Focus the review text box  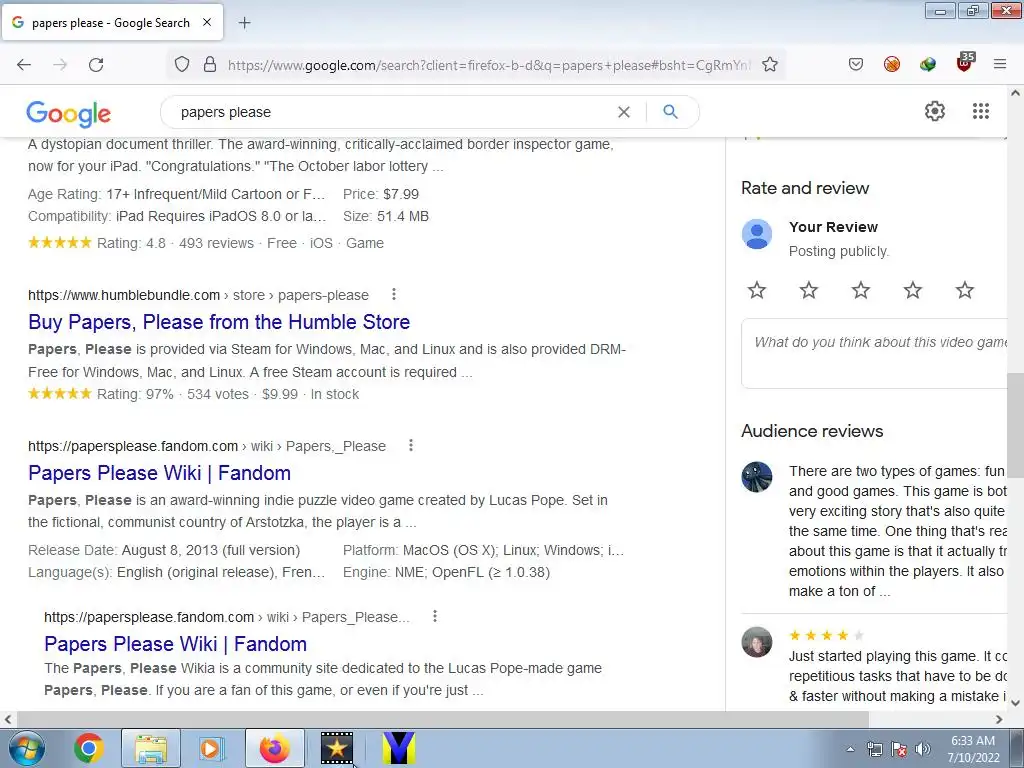874,353
